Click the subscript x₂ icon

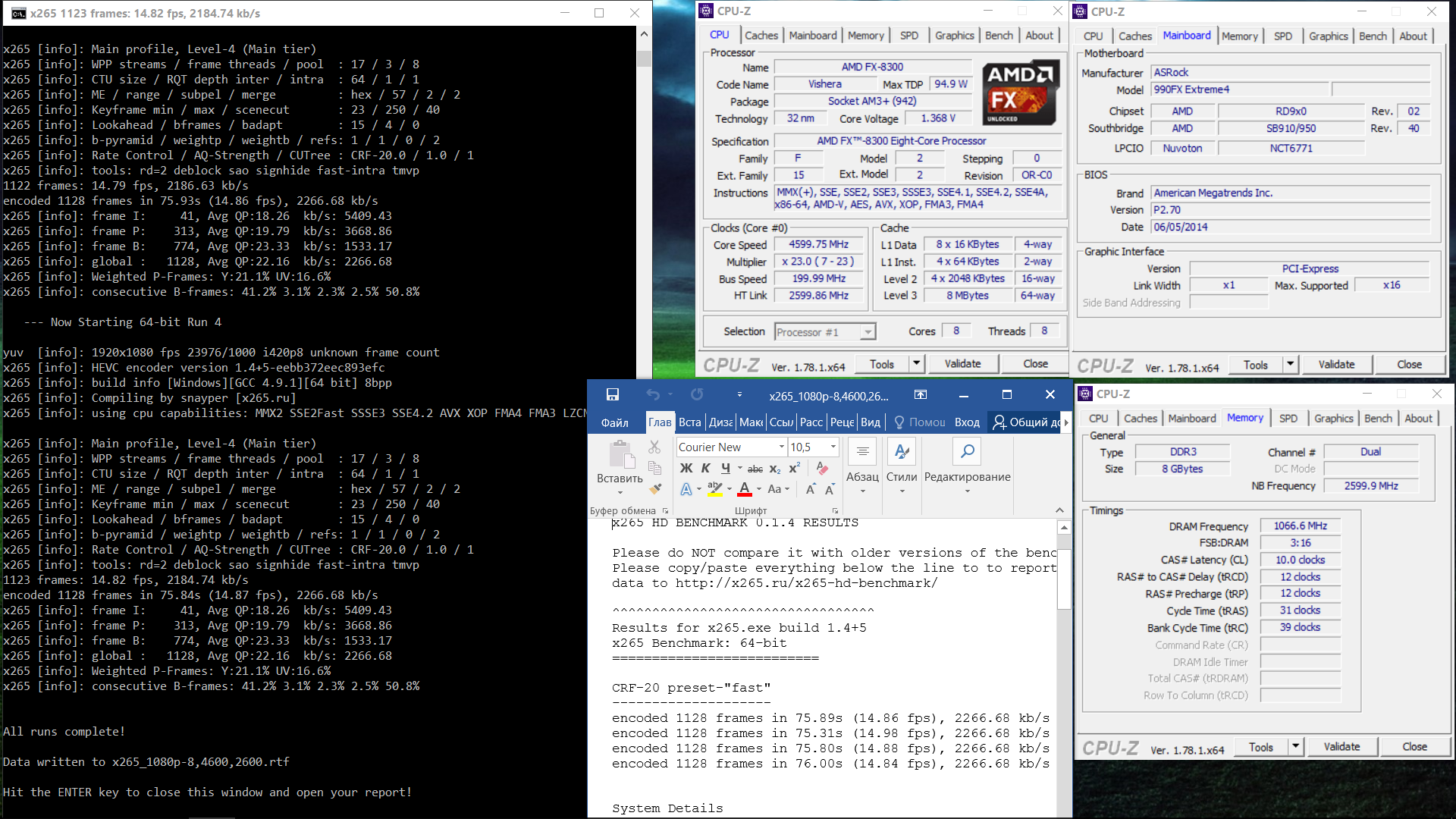click(x=775, y=469)
